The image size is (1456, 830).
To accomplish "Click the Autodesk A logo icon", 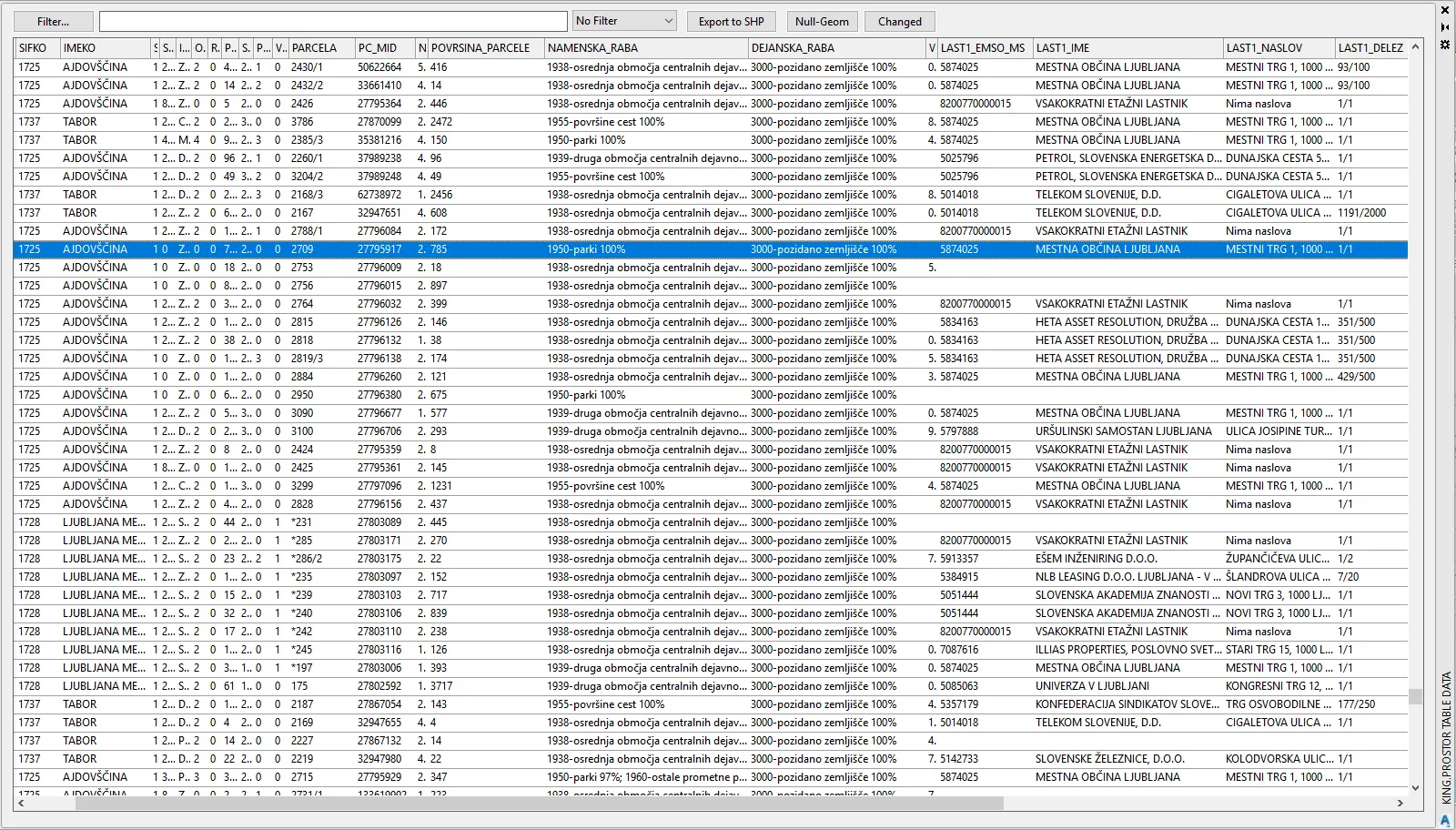I will pos(1444,820).
